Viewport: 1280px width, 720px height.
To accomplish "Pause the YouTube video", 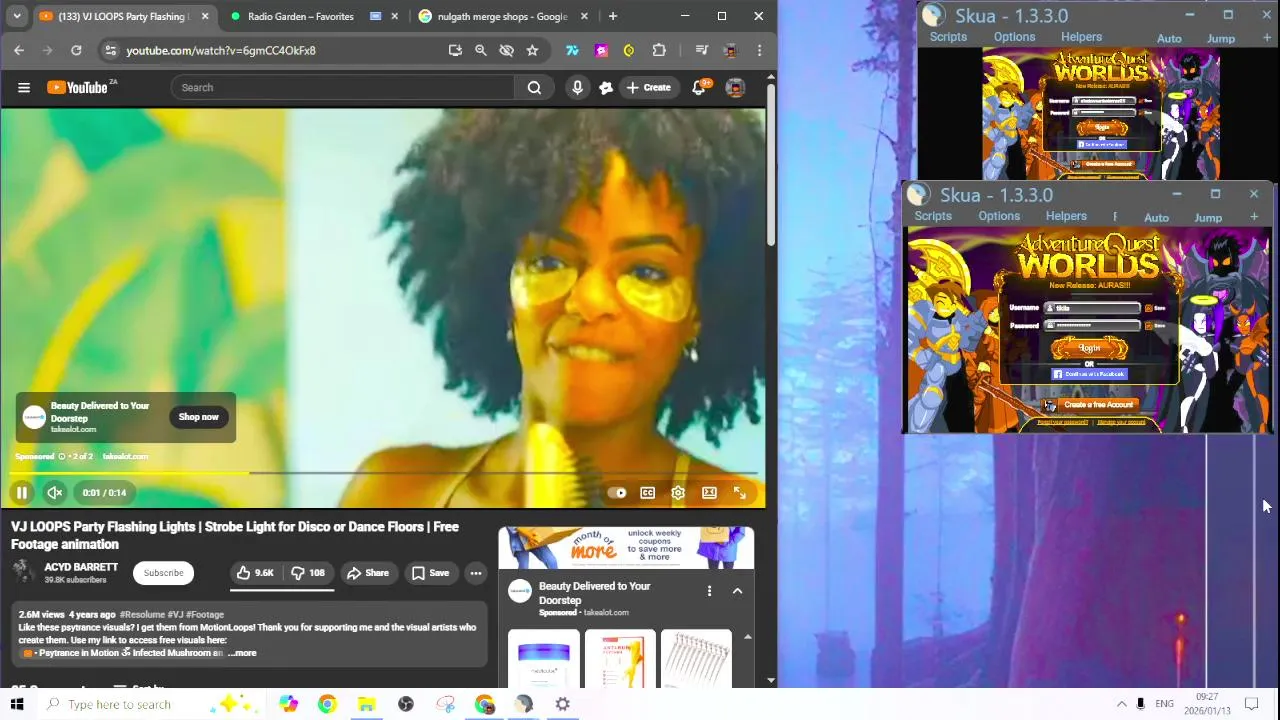I will (21, 492).
